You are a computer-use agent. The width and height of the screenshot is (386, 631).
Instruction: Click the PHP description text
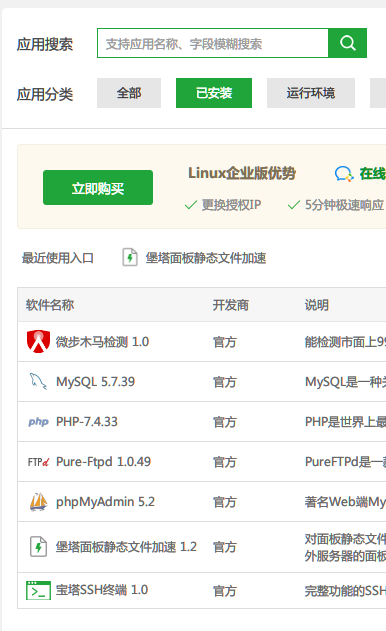[x=345, y=422]
